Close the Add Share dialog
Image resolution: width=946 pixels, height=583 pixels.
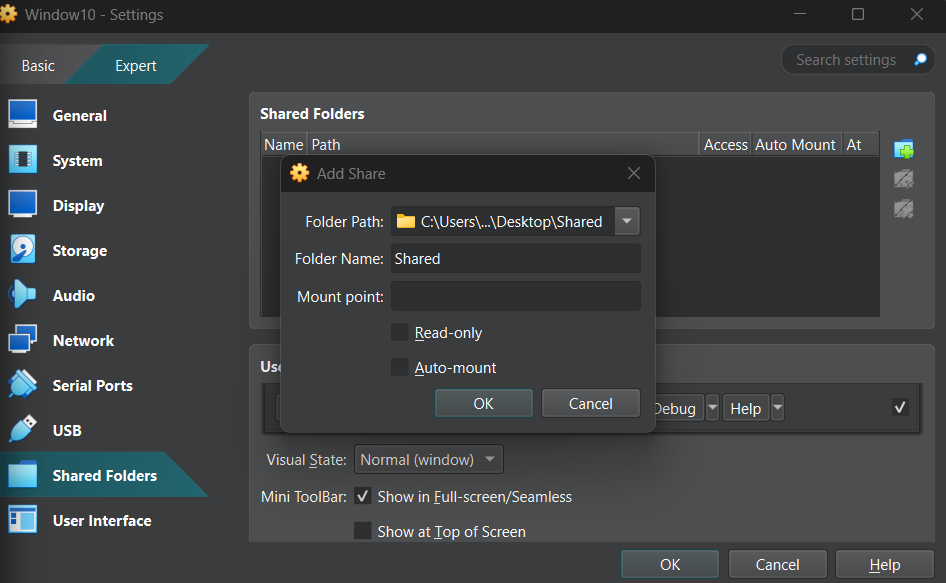coord(633,173)
